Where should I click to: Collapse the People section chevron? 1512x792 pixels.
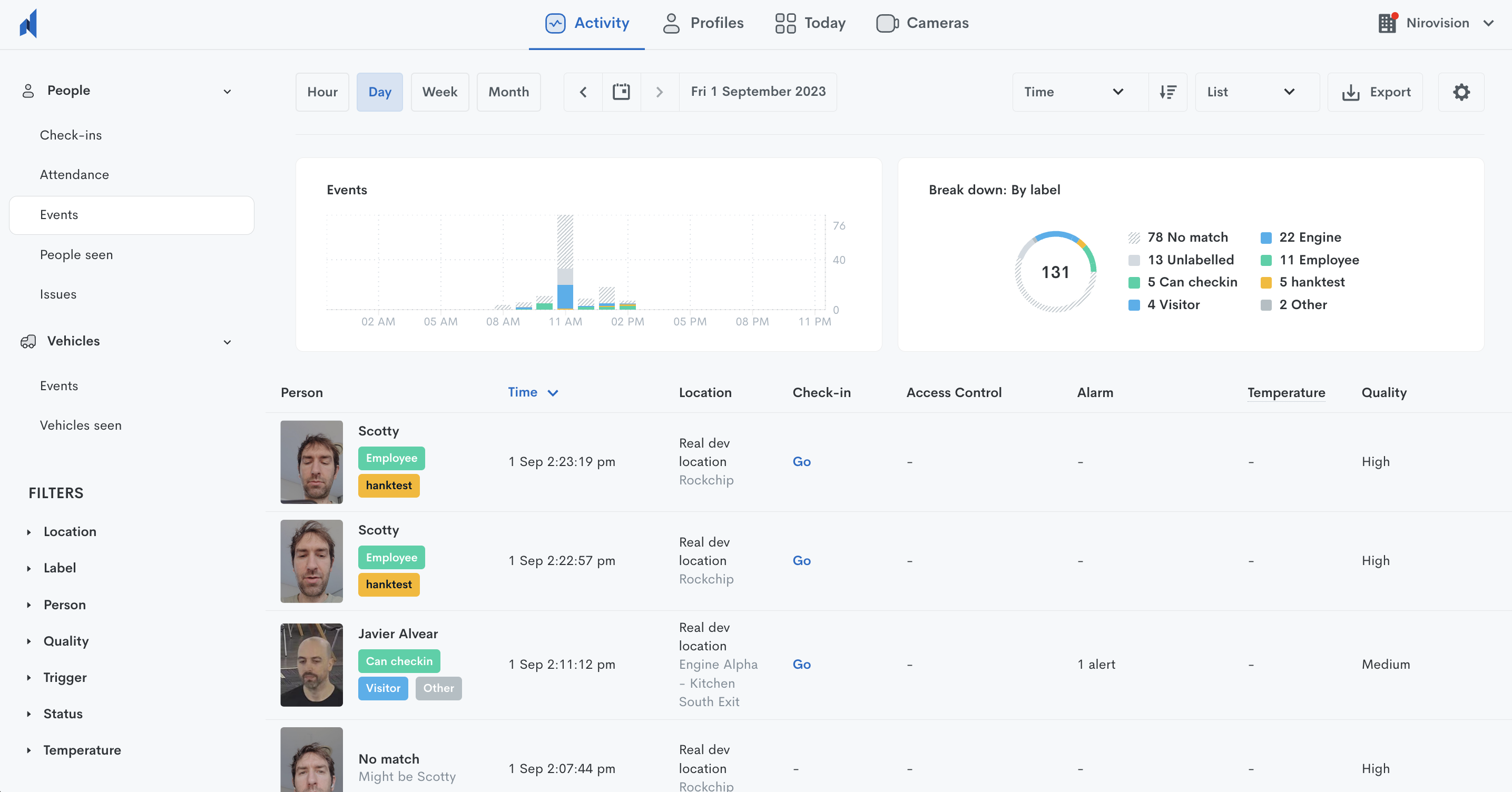(227, 92)
